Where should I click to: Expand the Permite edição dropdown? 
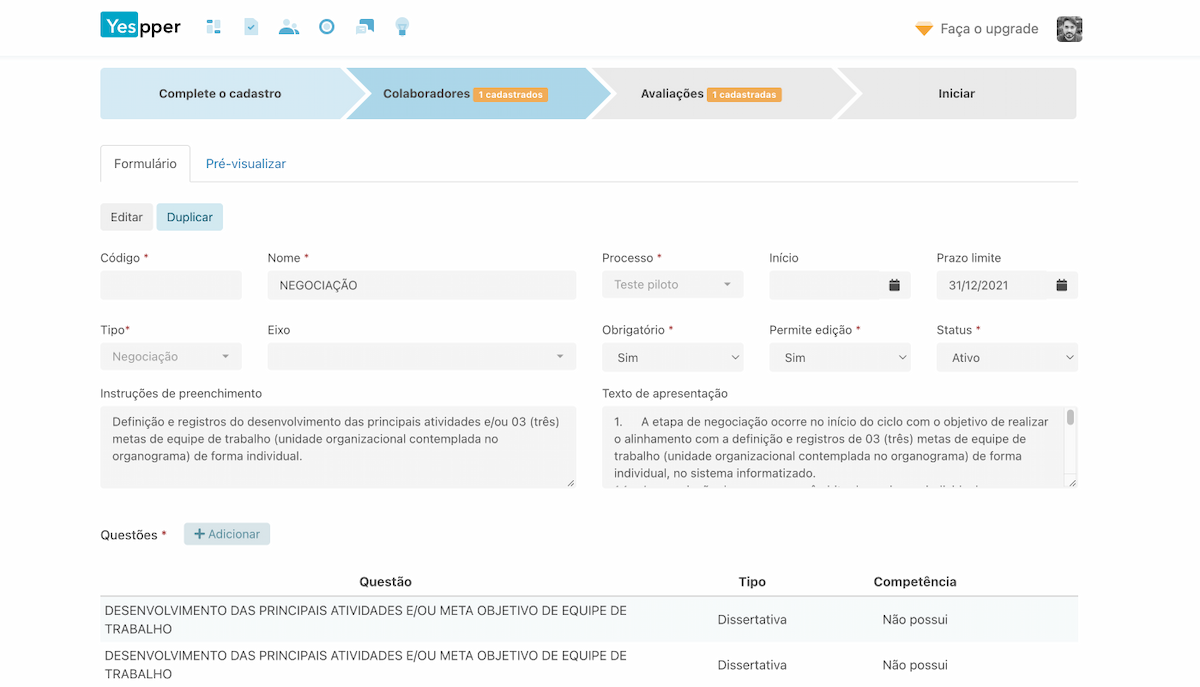point(839,358)
